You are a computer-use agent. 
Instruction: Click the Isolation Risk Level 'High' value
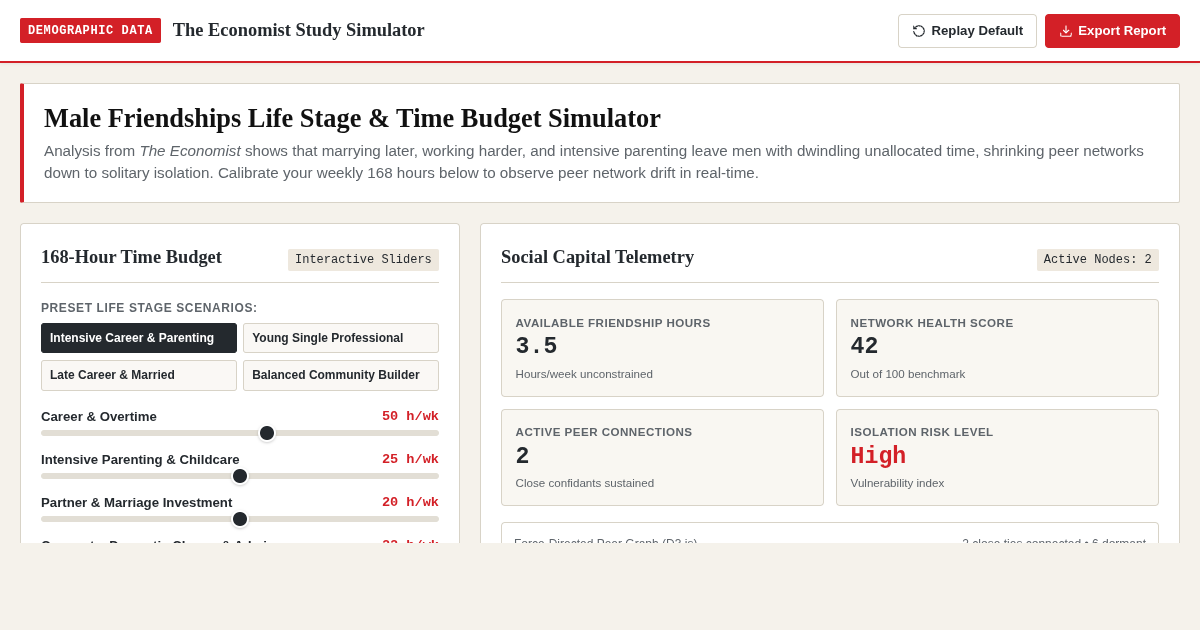(878, 456)
